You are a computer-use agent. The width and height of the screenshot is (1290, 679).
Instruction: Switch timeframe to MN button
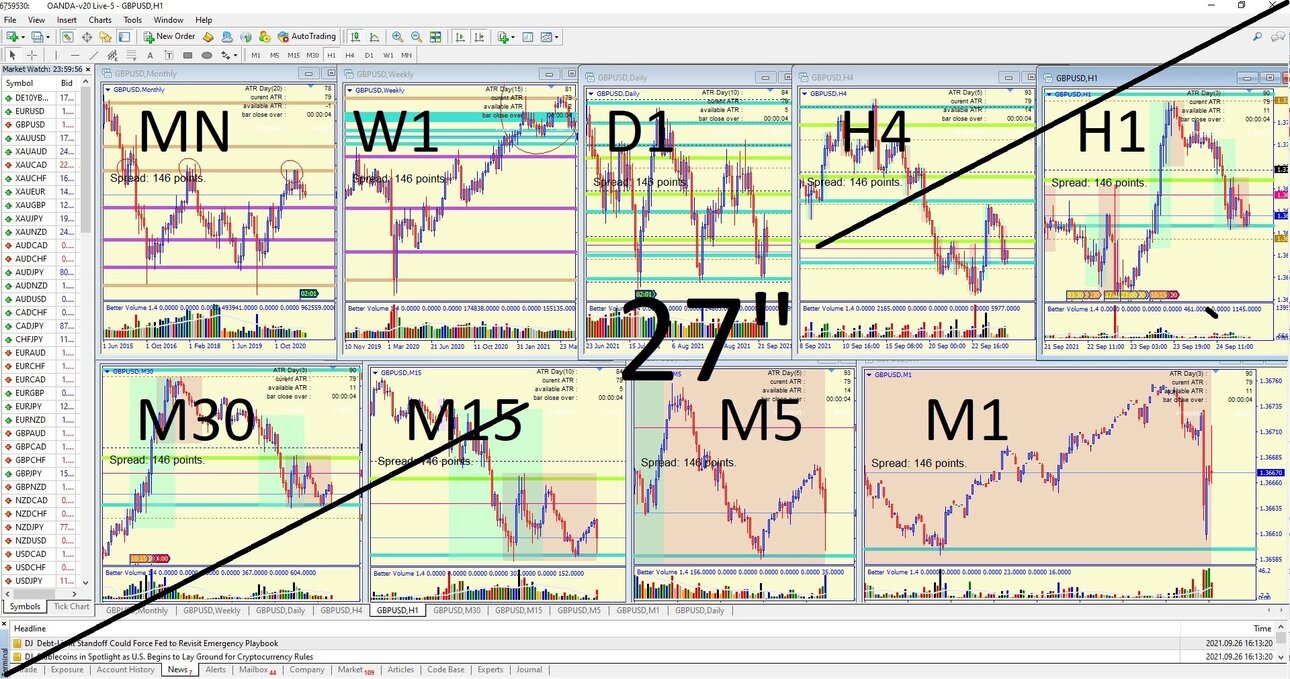point(406,55)
